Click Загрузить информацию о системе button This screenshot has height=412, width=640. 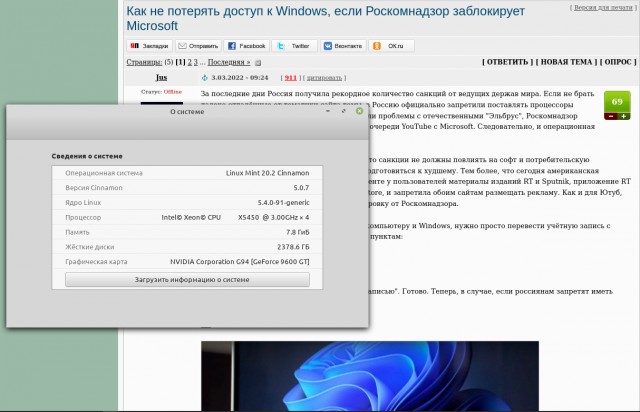[x=187, y=280]
